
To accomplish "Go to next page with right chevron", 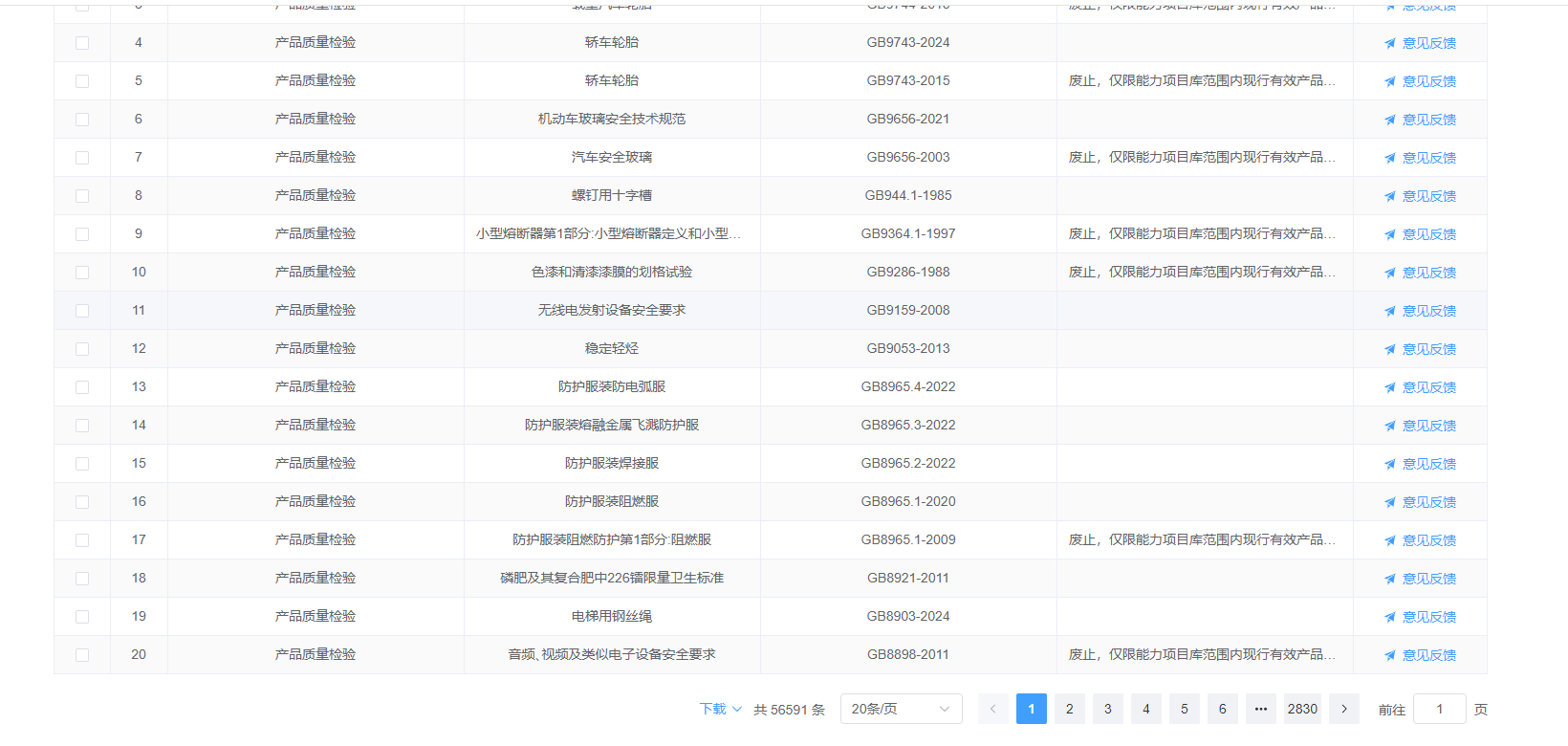I will click(1344, 709).
